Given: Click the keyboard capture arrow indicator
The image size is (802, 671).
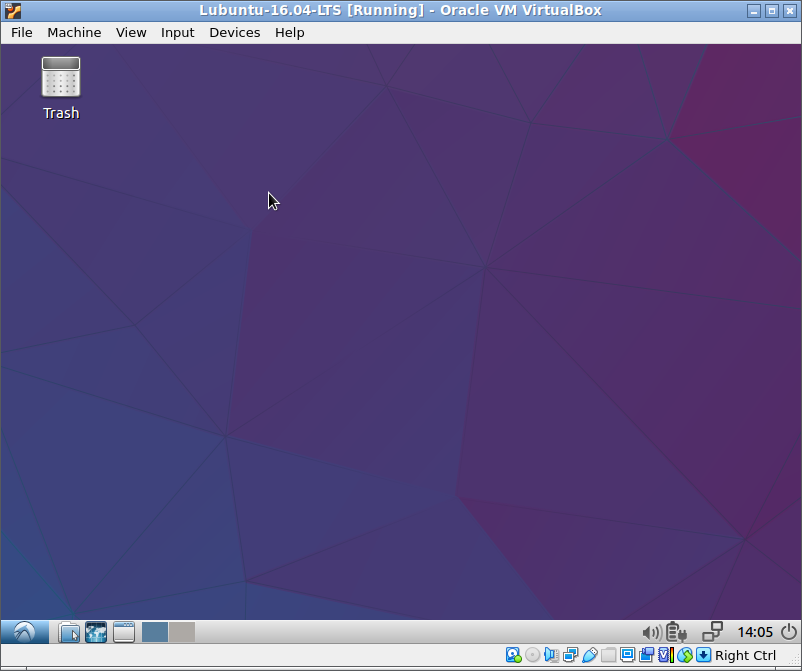Looking at the screenshot, I should (x=704, y=655).
